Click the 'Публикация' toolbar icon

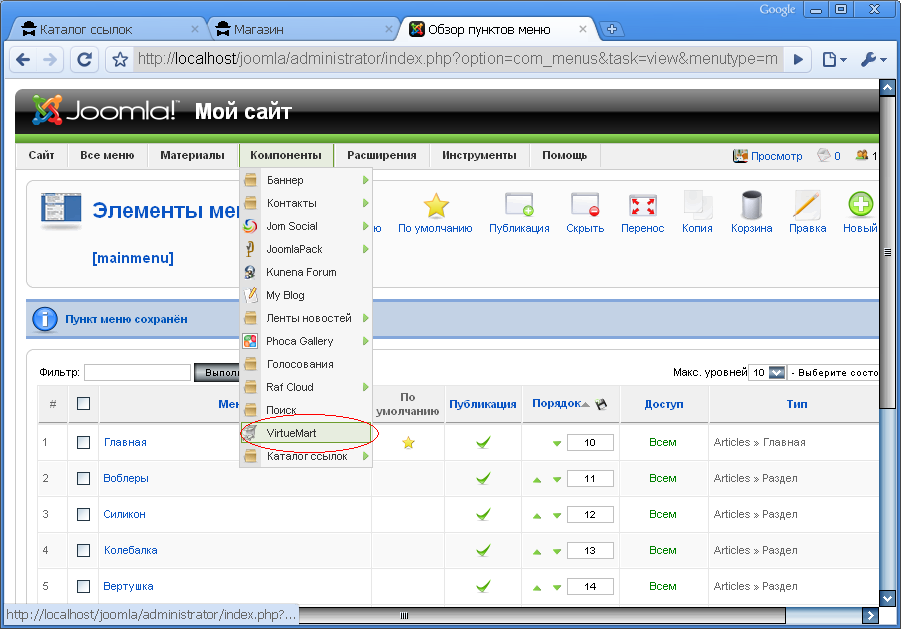(519, 204)
